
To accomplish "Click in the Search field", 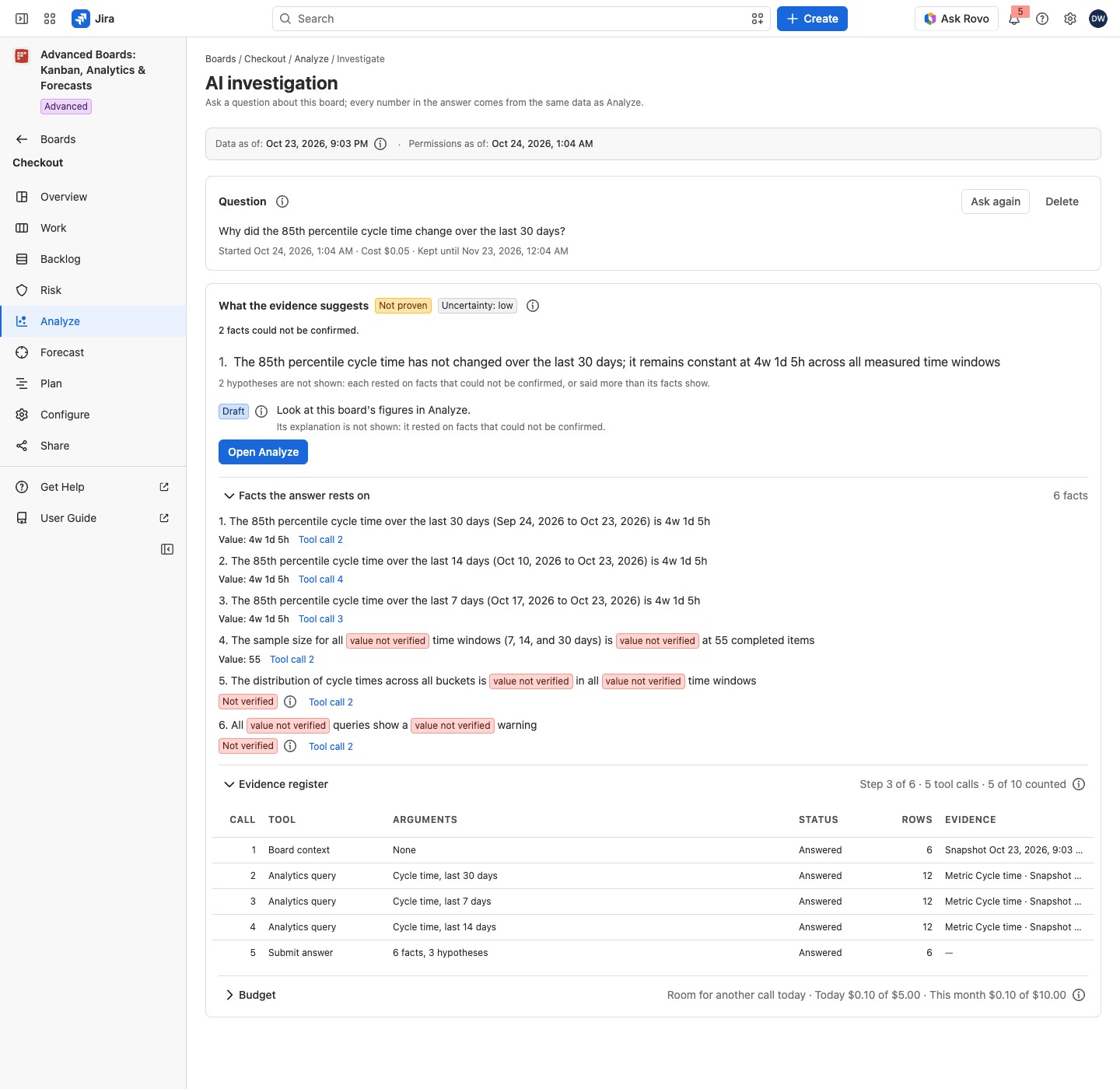I will click(x=521, y=19).
